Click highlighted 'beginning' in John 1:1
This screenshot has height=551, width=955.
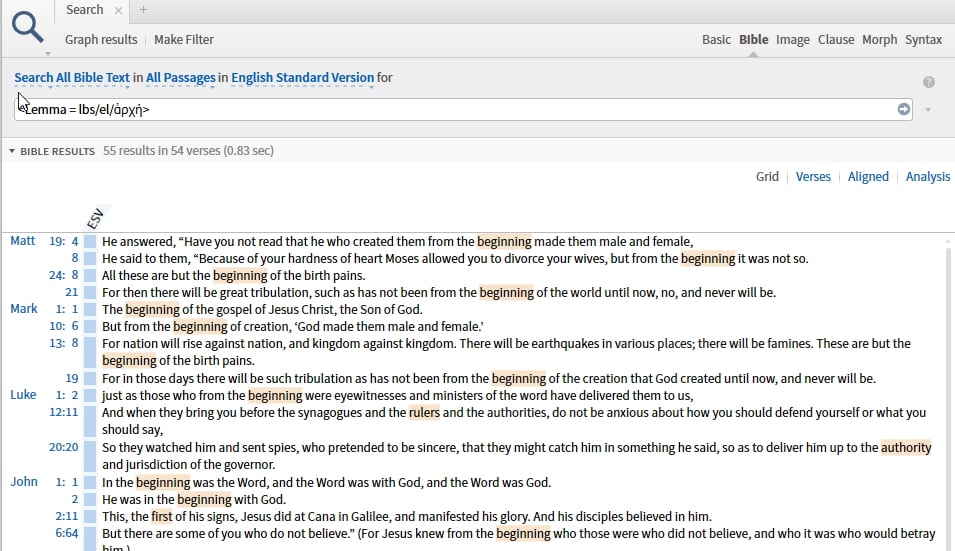click(x=163, y=483)
